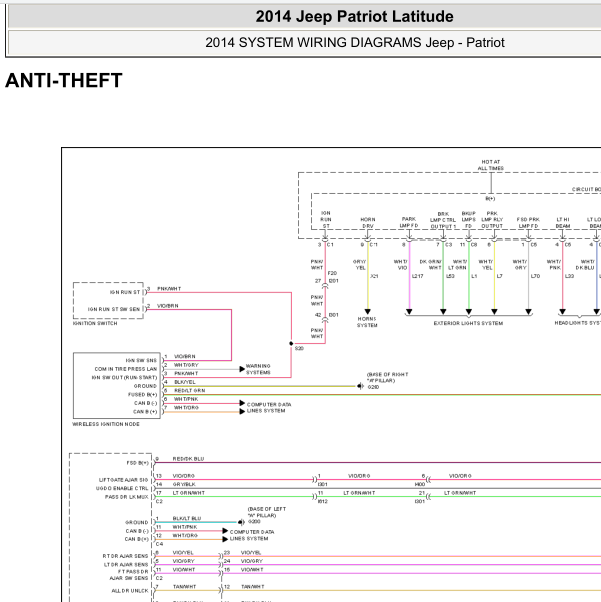Select the 'LIFTGATE AJAR SIG' pin label

coord(123,480)
